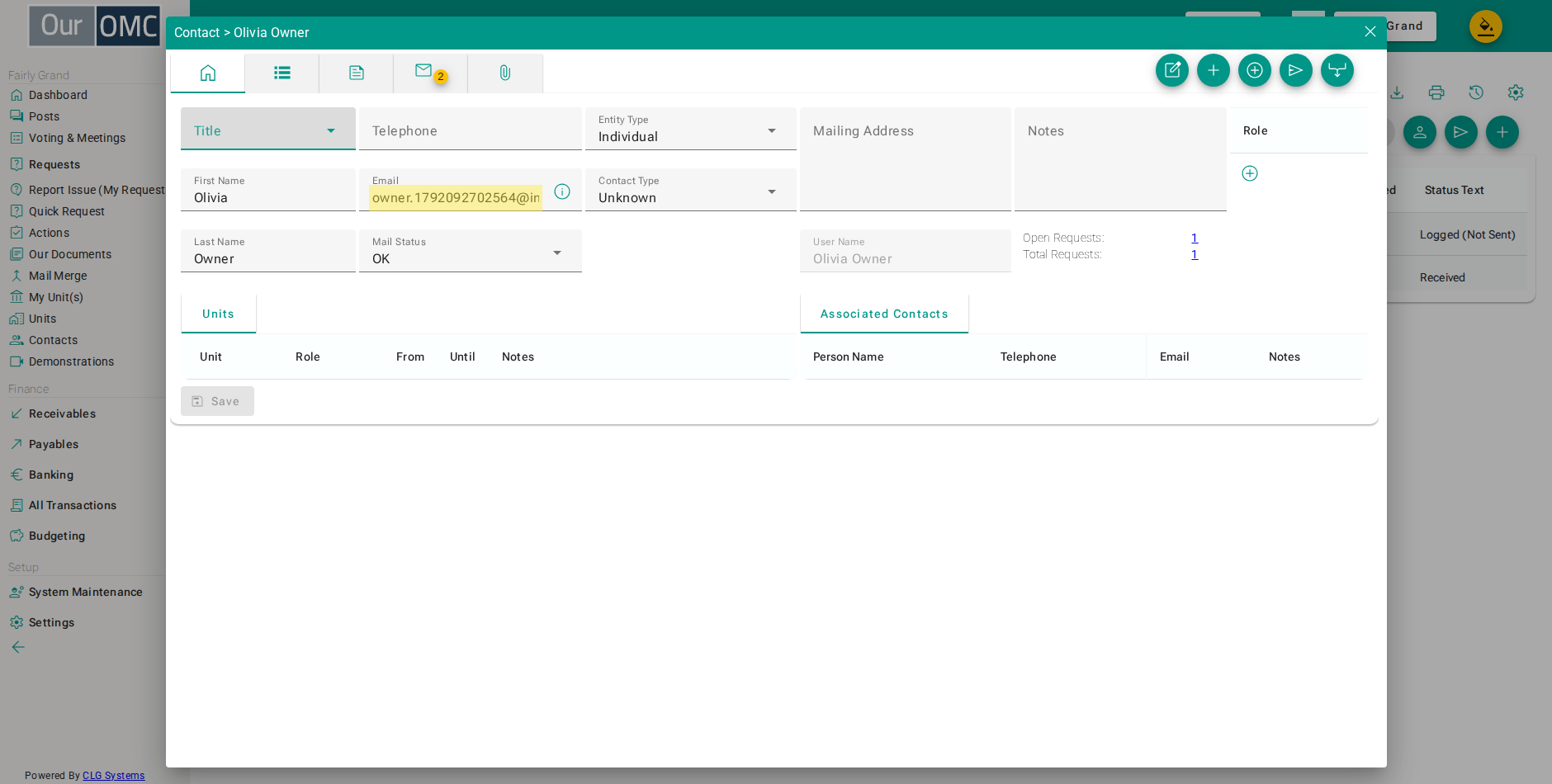The height and width of the screenshot is (784, 1552).
Task: Close the Contact Olivia Owner dialog
Action: point(1370,31)
